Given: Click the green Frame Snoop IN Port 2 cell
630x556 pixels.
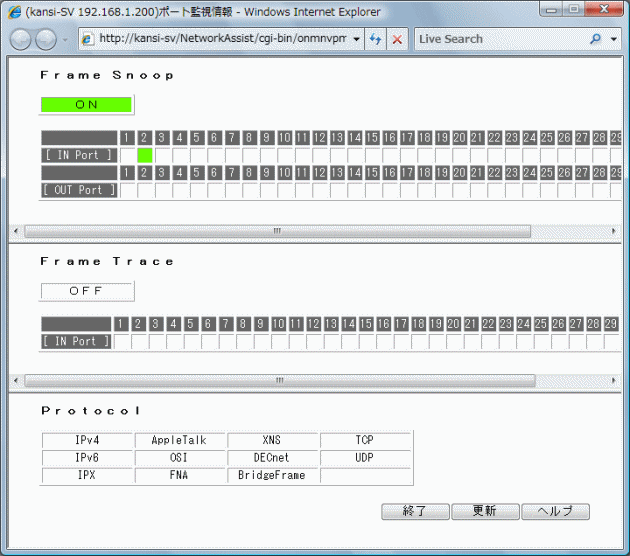Looking at the screenshot, I should coord(145,155).
